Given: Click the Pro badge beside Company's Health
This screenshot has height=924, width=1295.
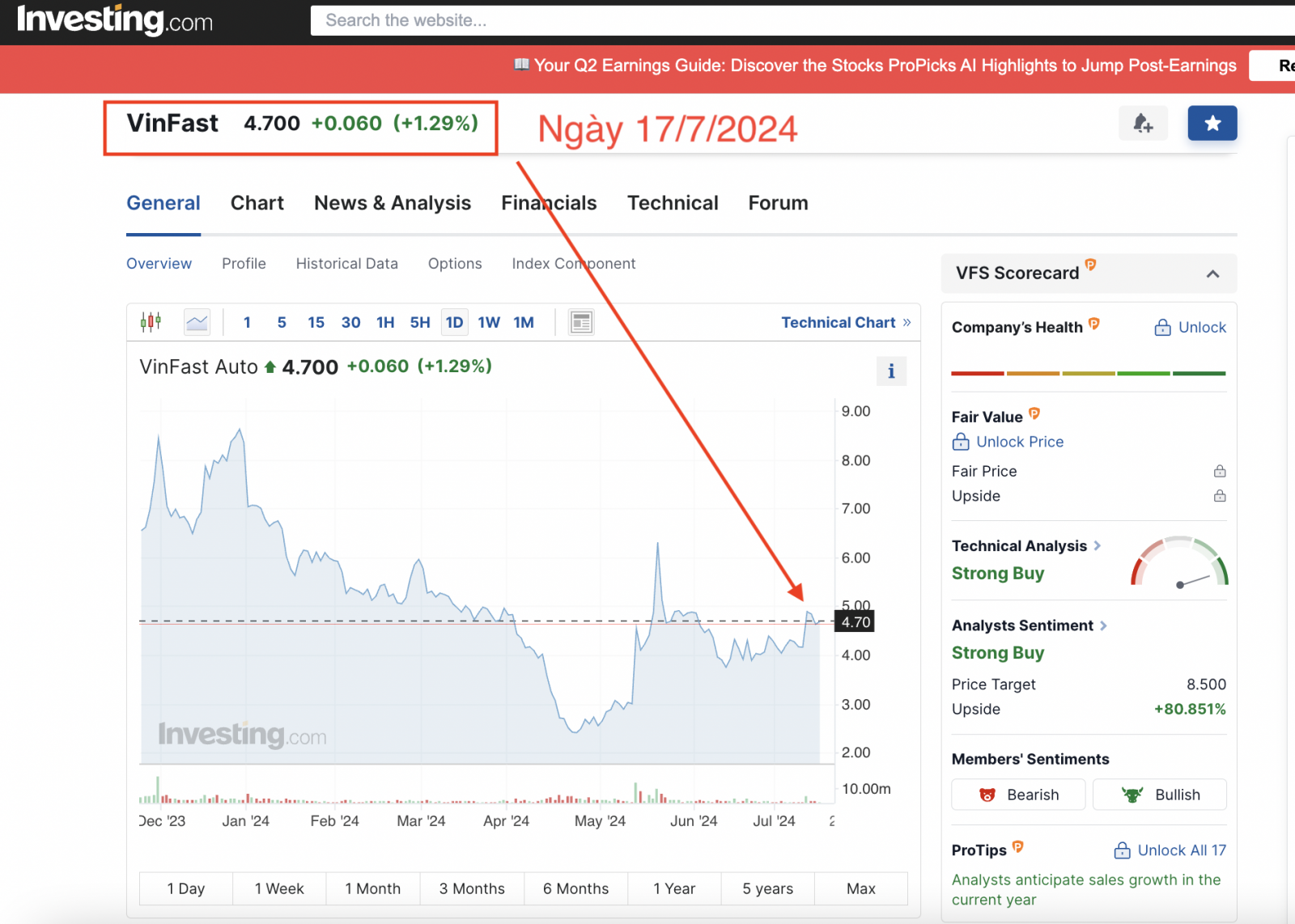Looking at the screenshot, I should pos(1094,324).
